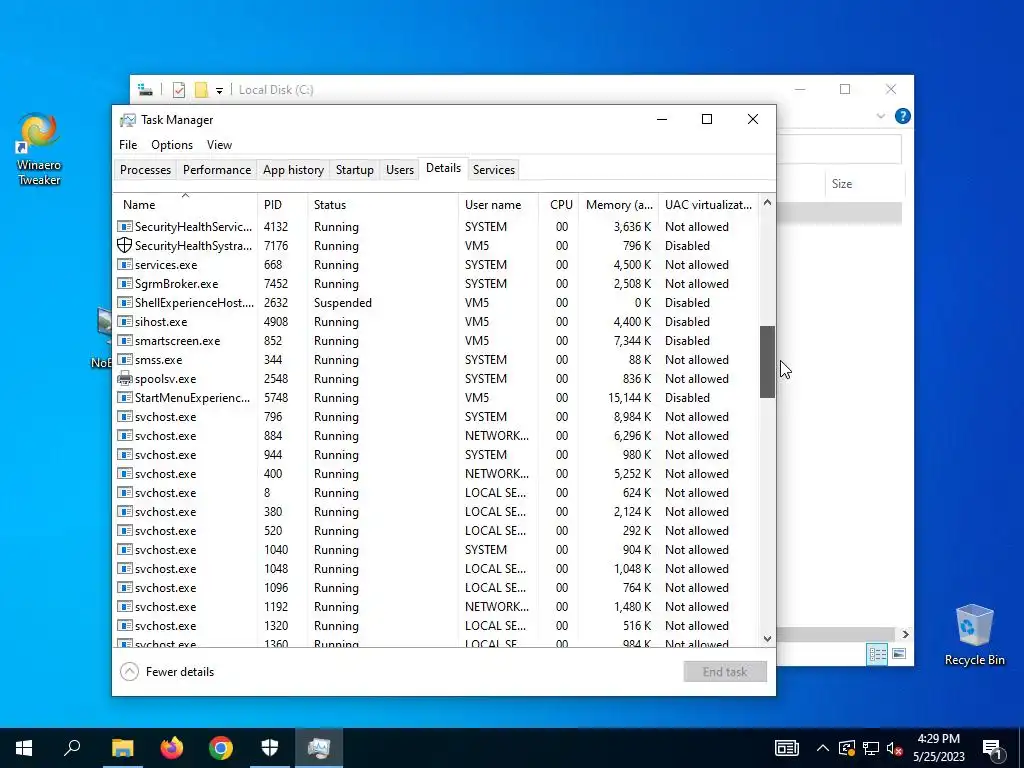Screen dimensions: 1024x768
Task: Switch to the Users tab
Action: click(x=400, y=170)
